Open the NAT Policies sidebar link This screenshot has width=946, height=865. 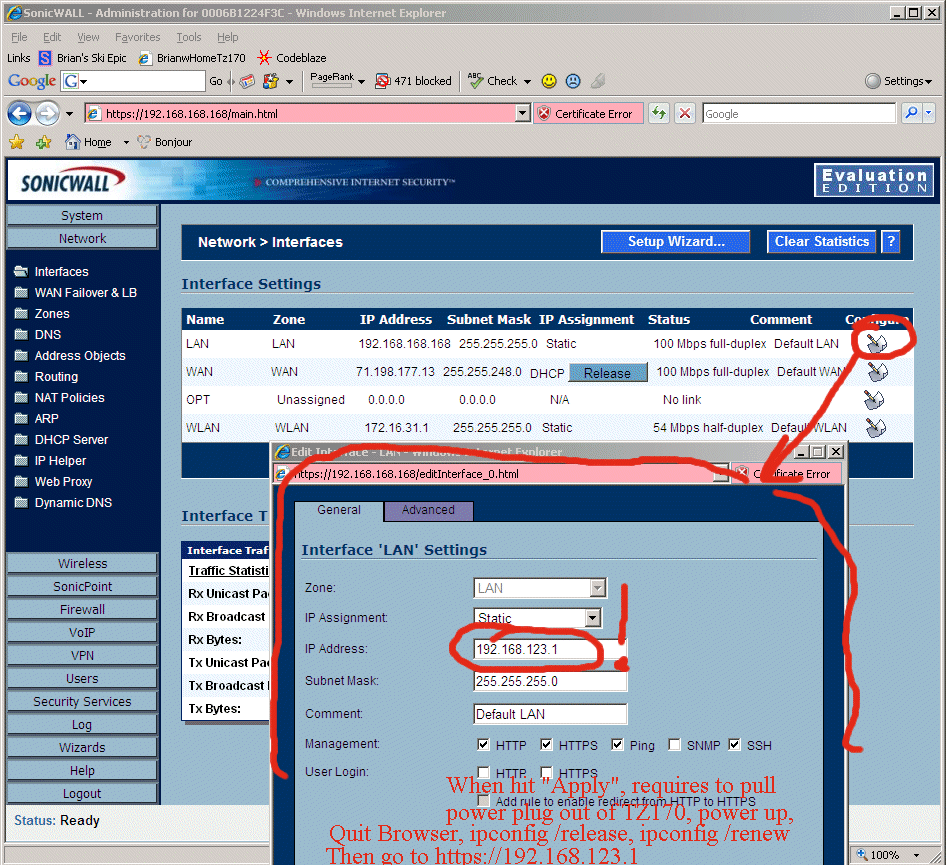pyautogui.click(x=69, y=398)
